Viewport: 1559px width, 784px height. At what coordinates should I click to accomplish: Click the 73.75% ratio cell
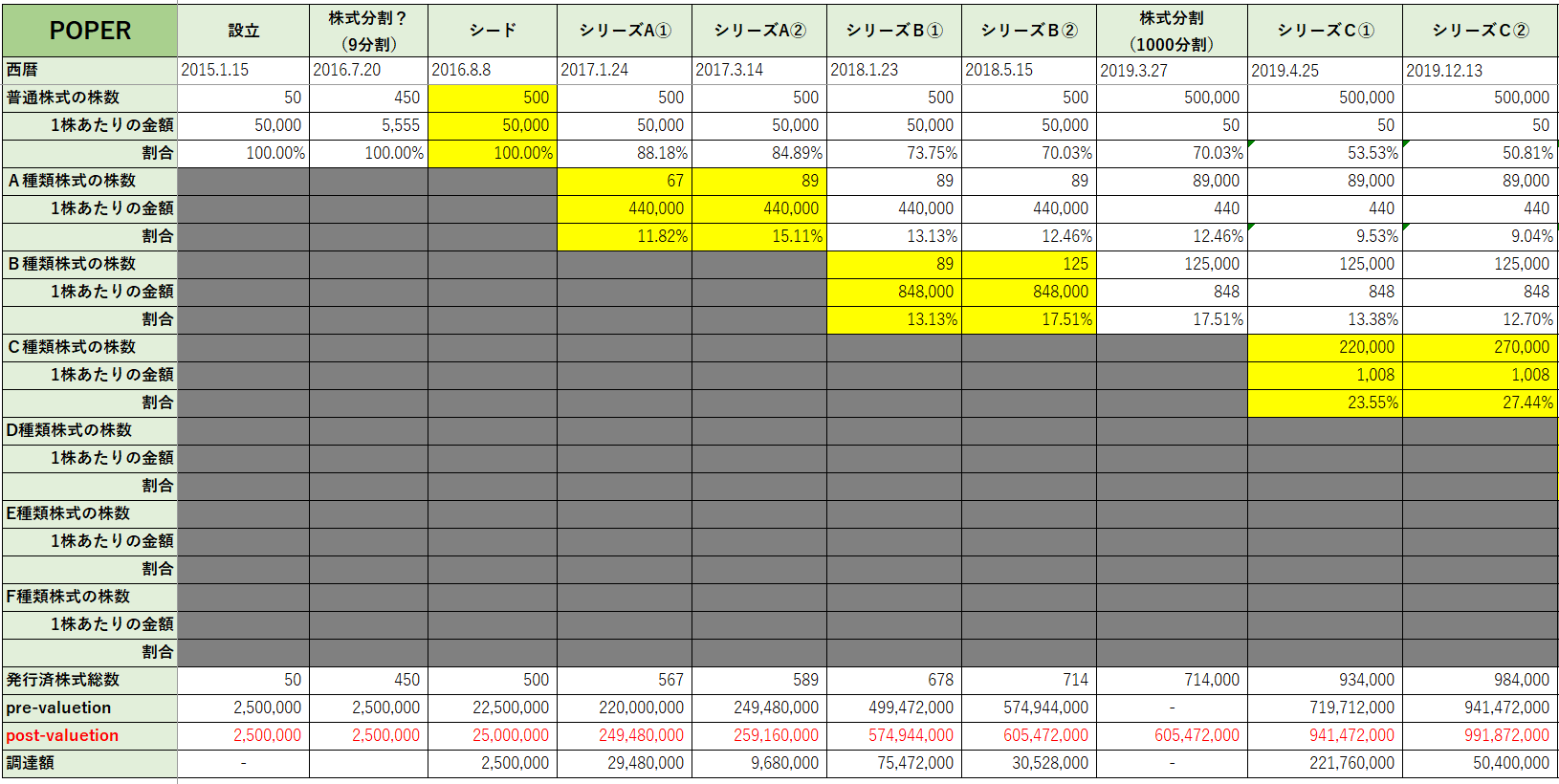894,153
